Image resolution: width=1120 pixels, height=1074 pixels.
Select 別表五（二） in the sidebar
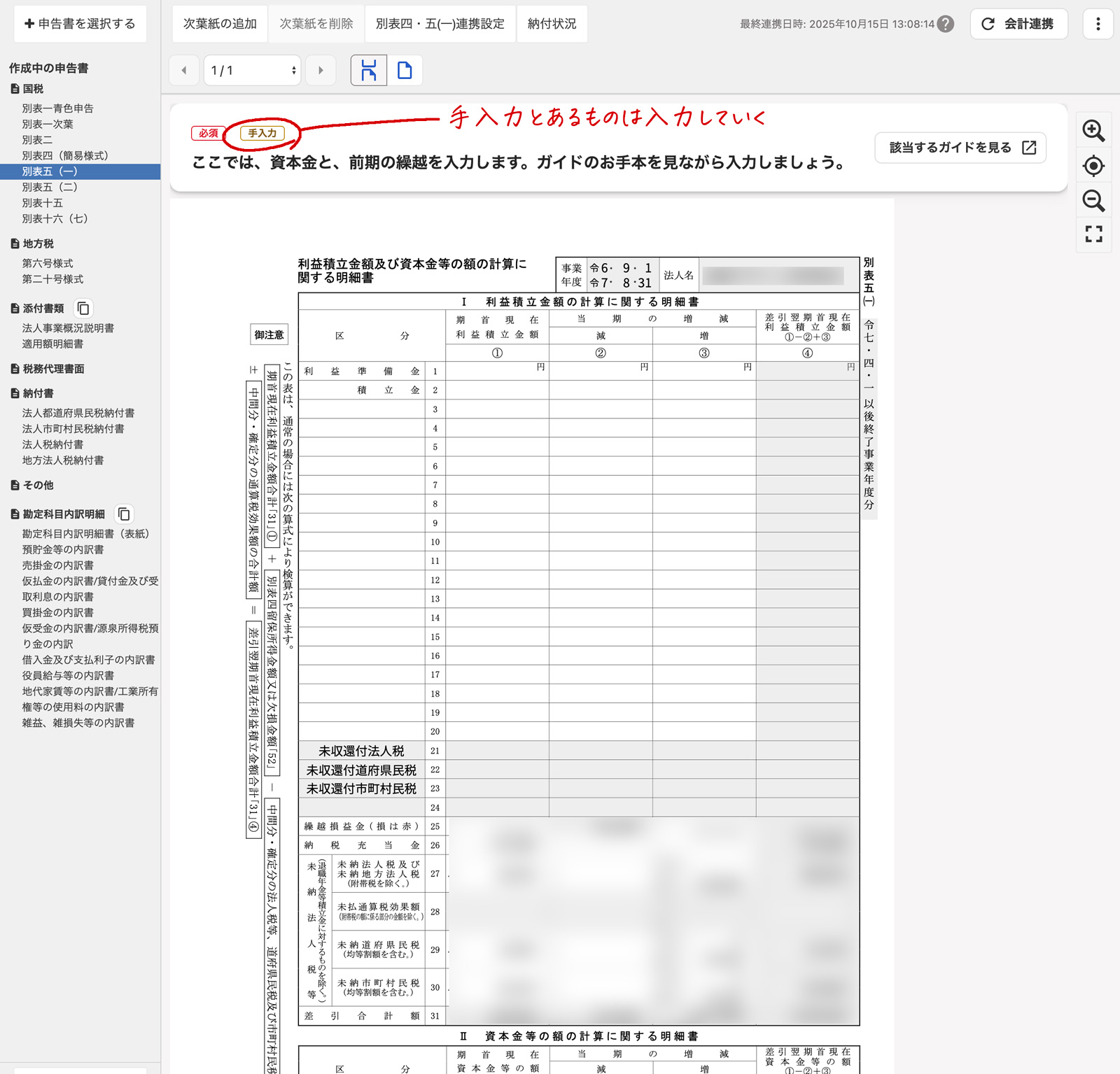pos(50,187)
